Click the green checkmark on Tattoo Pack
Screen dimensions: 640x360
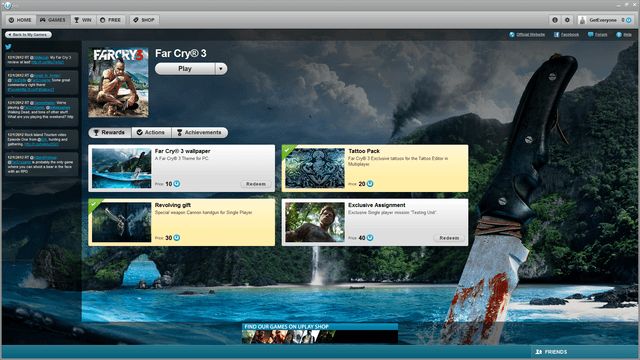(x=287, y=150)
